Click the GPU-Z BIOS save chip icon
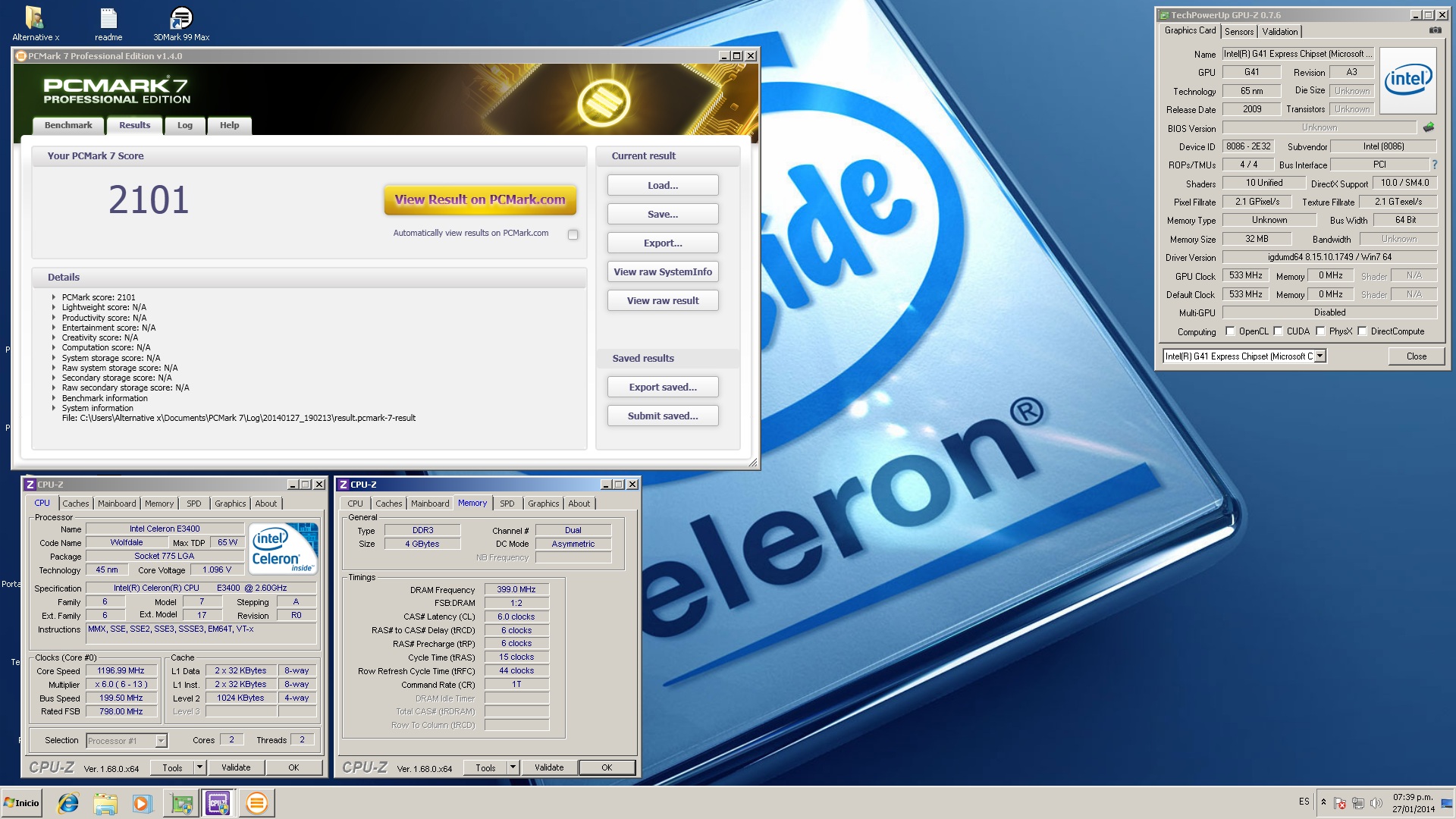This screenshot has width=1456, height=819. (x=1429, y=127)
